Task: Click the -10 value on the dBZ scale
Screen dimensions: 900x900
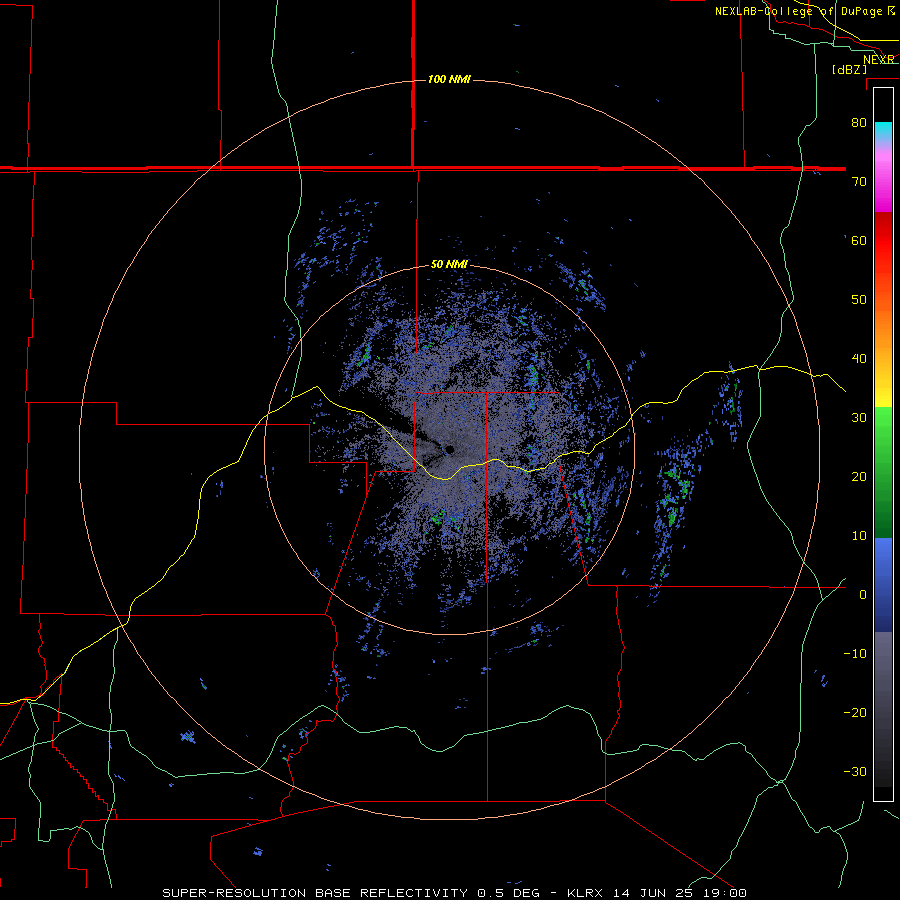Action: (x=855, y=653)
